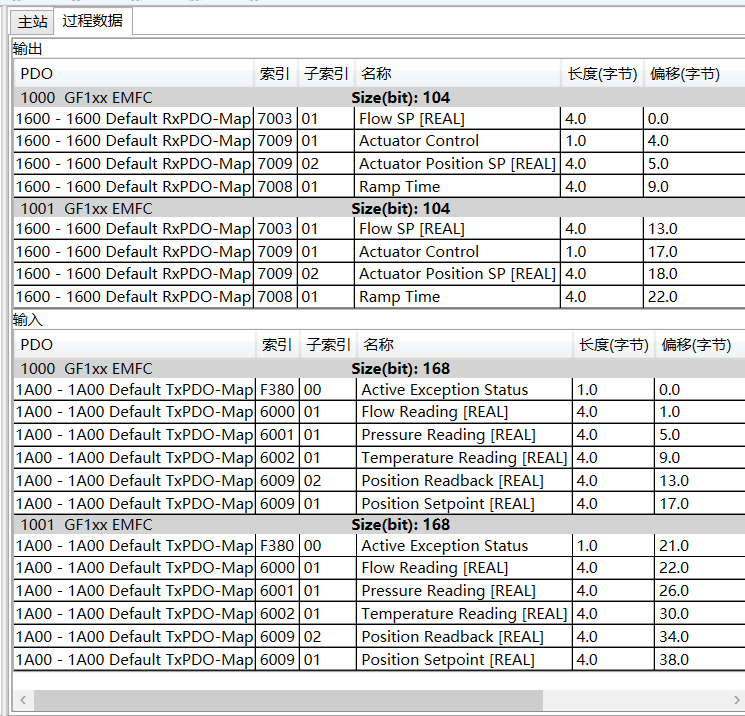Click Flow Reading [REAL] at offset 1.0
The width and height of the screenshot is (745, 716).
[x=434, y=412]
